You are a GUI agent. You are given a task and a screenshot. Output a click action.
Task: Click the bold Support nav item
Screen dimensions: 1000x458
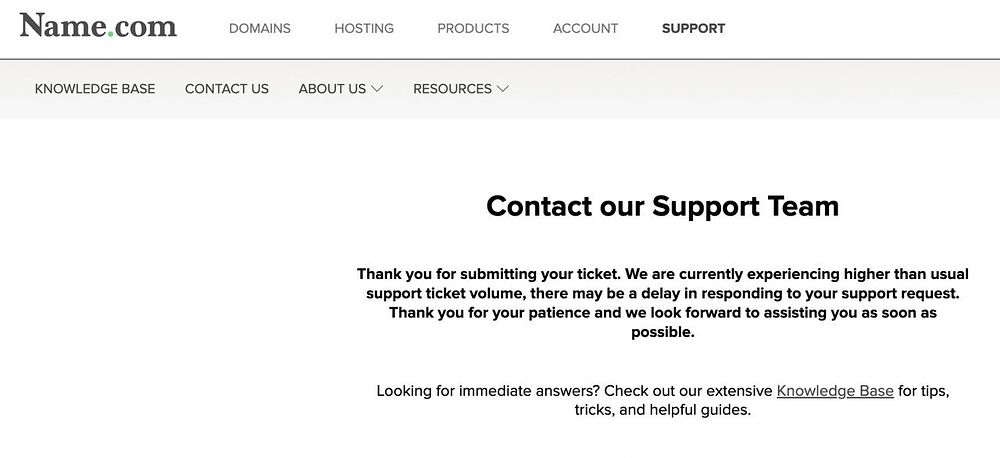[x=693, y=28]
